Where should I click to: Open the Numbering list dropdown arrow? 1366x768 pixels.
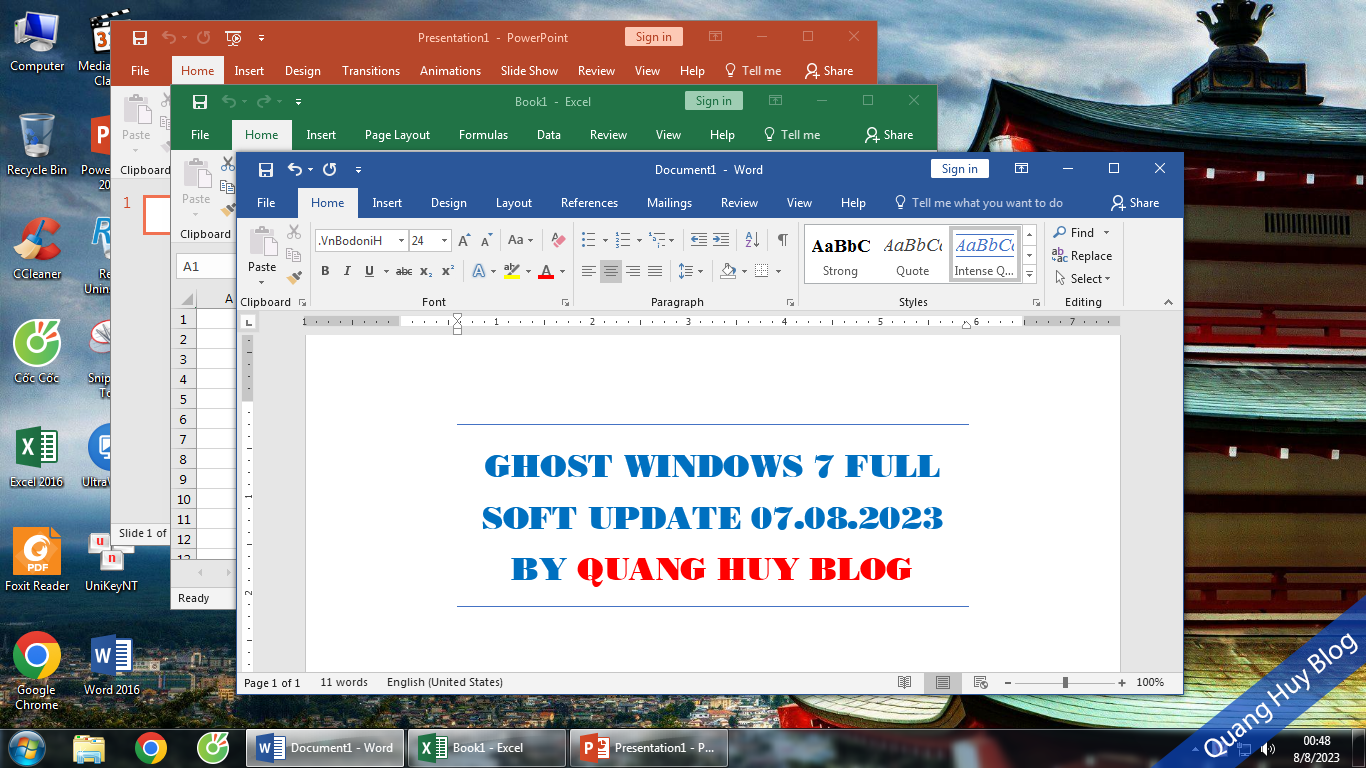(639, 240)
